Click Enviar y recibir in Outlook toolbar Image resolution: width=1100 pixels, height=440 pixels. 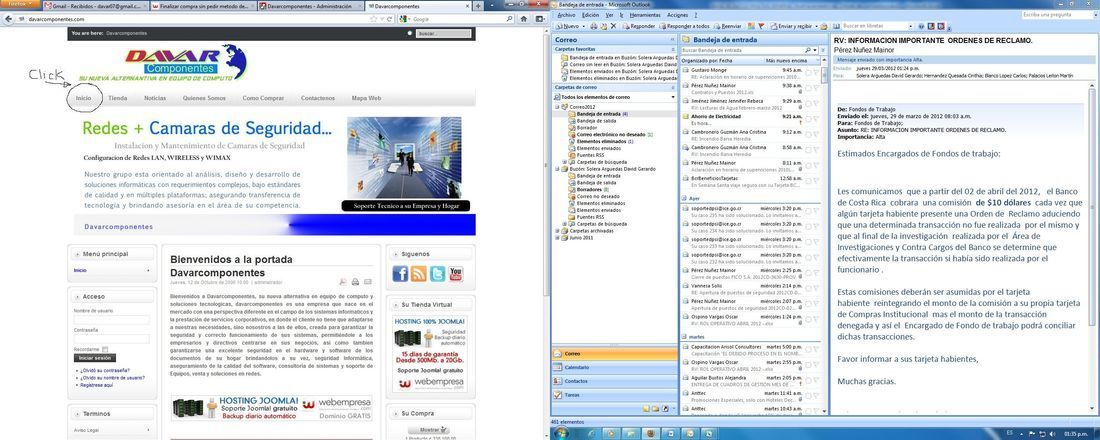click(790, 26)
